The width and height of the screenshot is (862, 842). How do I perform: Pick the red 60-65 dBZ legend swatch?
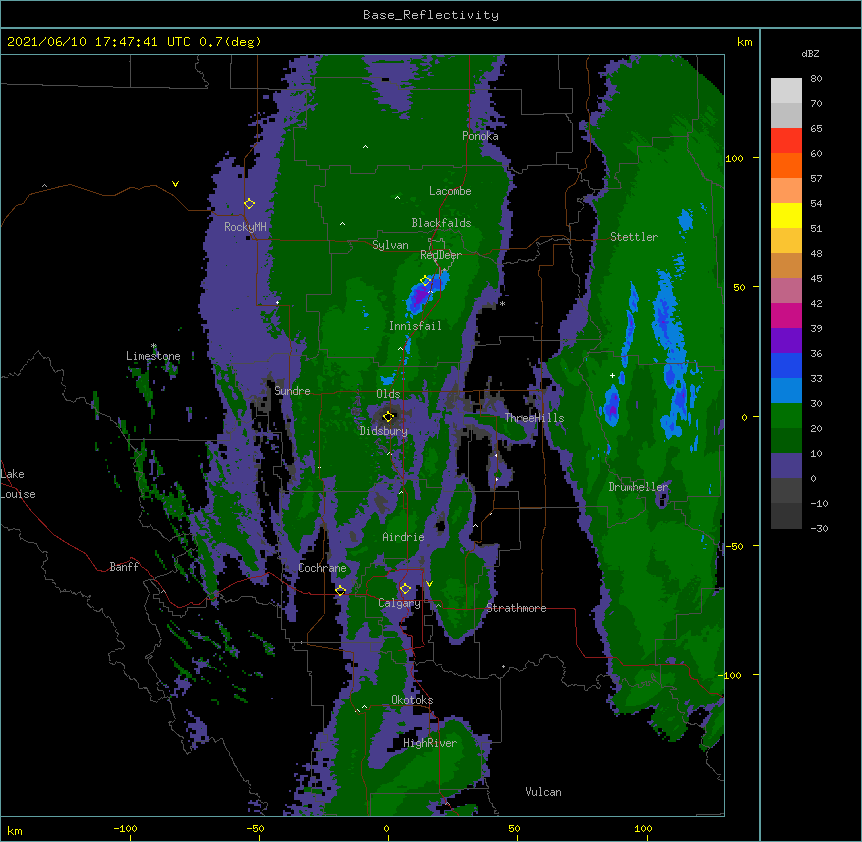[x=786, y=141]
